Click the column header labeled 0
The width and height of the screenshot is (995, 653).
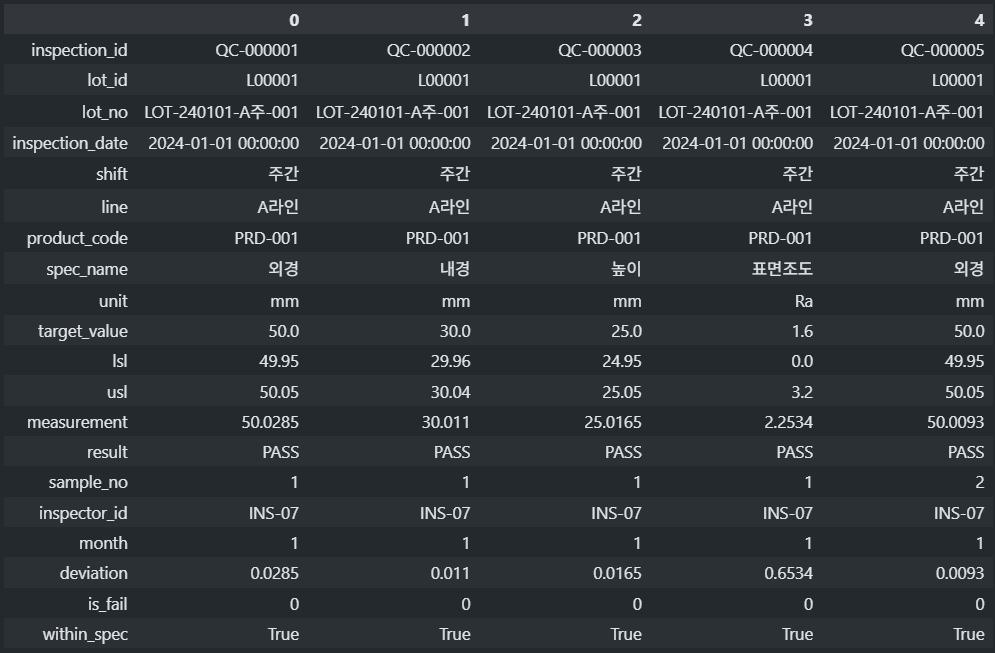293,20
